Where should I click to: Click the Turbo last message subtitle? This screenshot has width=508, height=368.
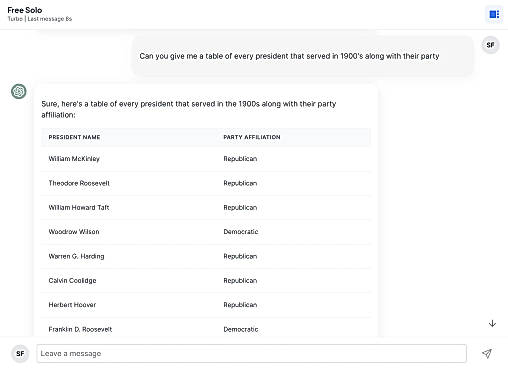(x=40, y=19)
